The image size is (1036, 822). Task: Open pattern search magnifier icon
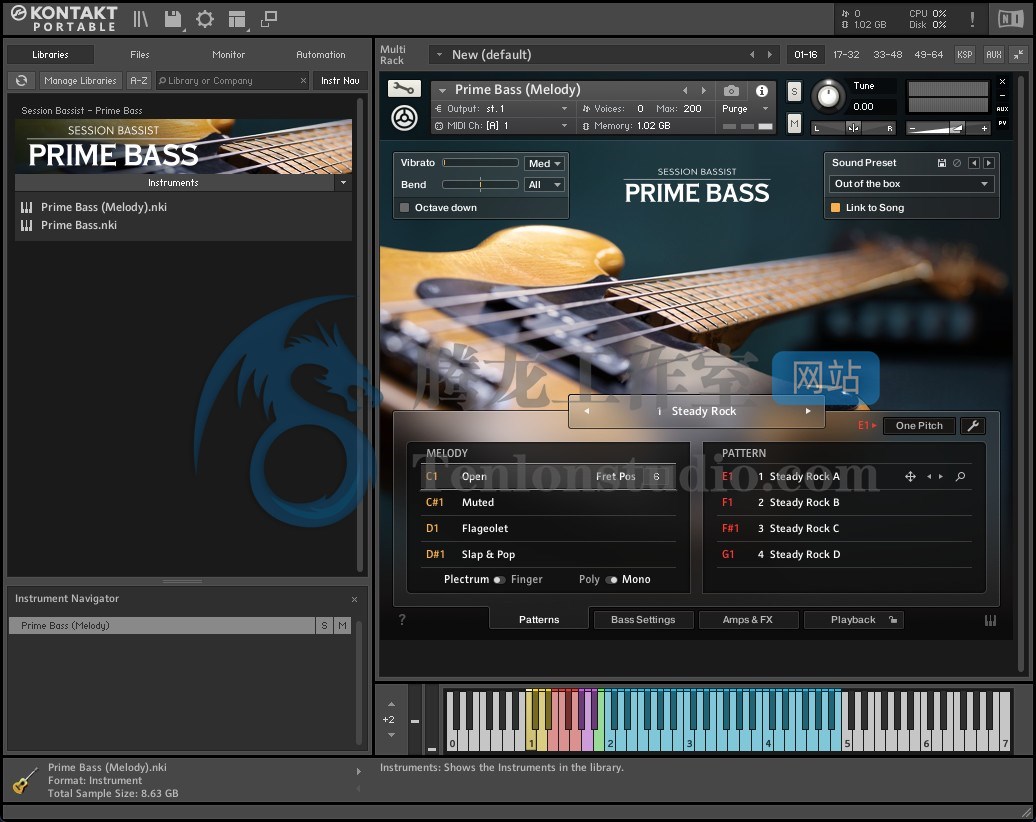960,476
